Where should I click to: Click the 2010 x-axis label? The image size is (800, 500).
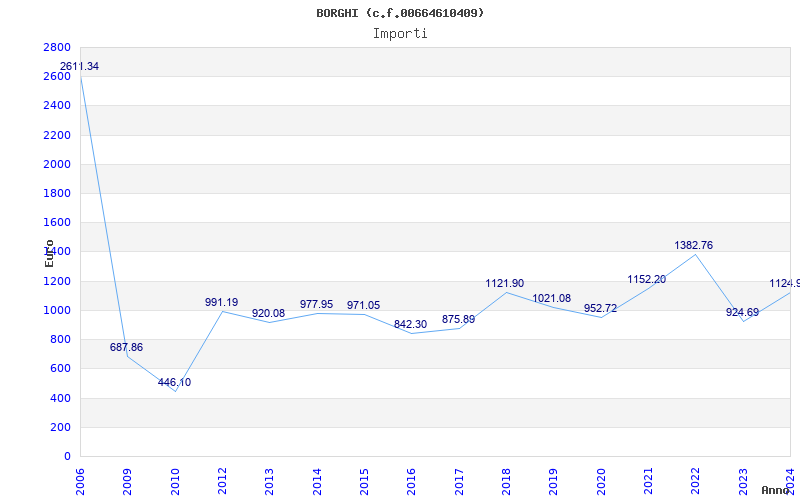coord(175,482)
